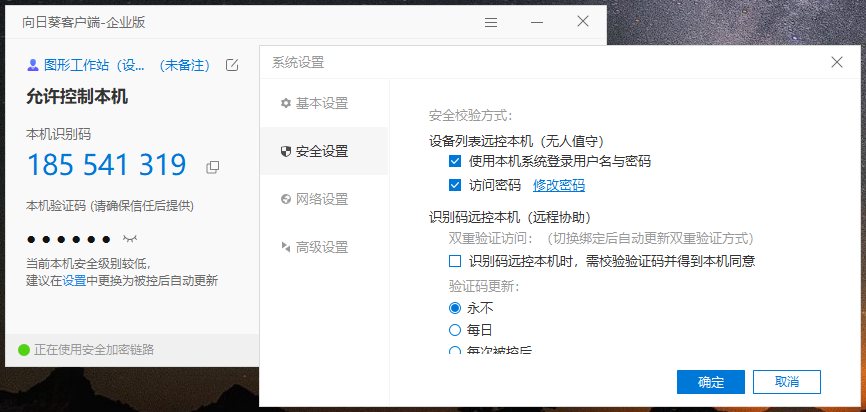Viewport: 866px width, 412px height.
Task: Open the 设置 link in the security hint
Action: 75,281
